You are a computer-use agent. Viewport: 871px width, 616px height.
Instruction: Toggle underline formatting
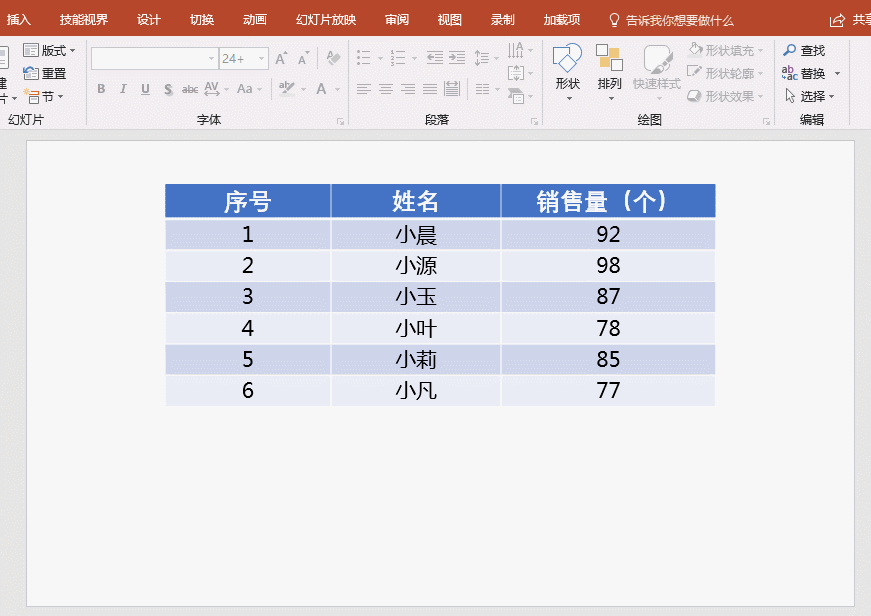[145, 89]
